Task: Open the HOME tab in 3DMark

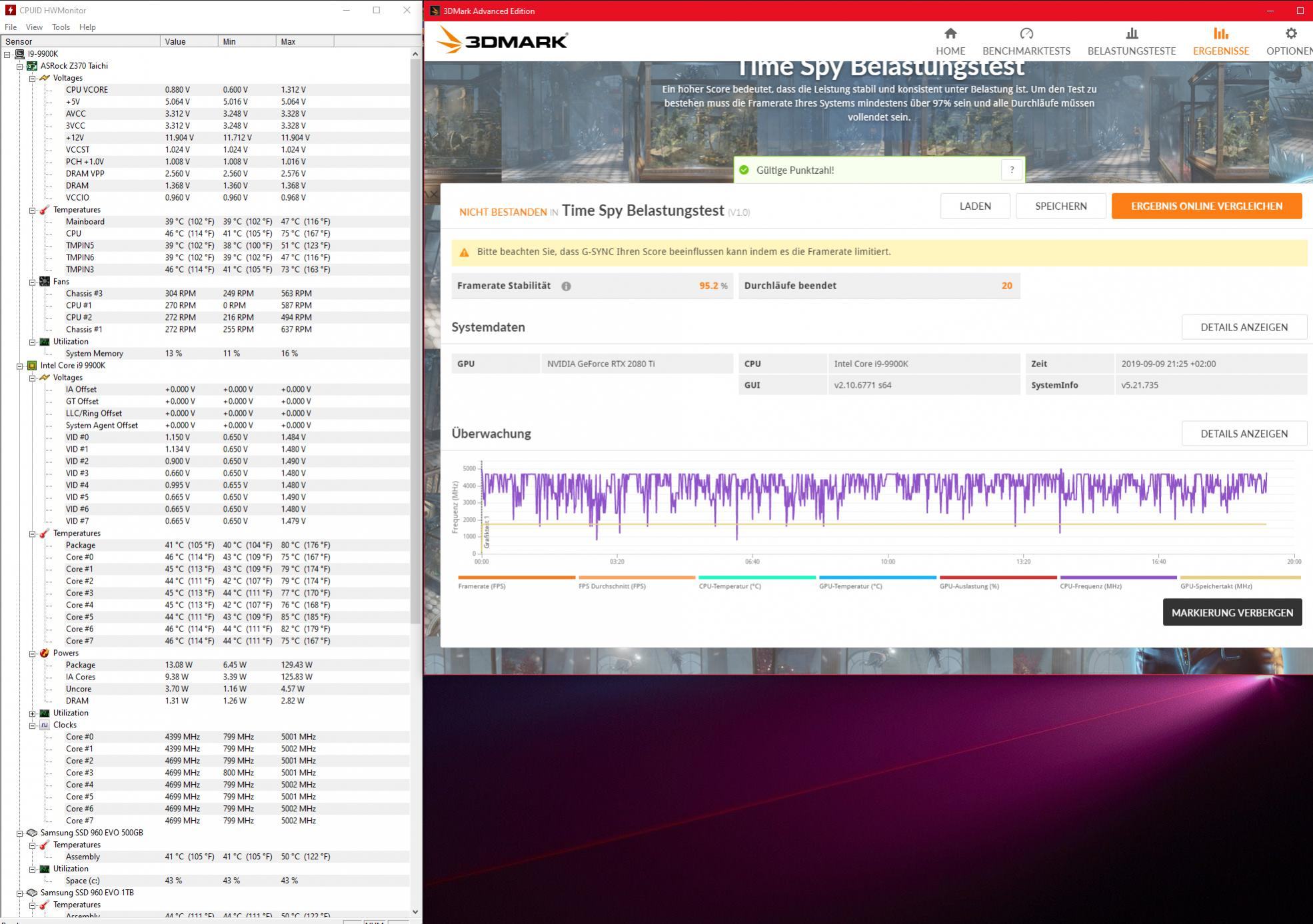Action: point(950,41)
